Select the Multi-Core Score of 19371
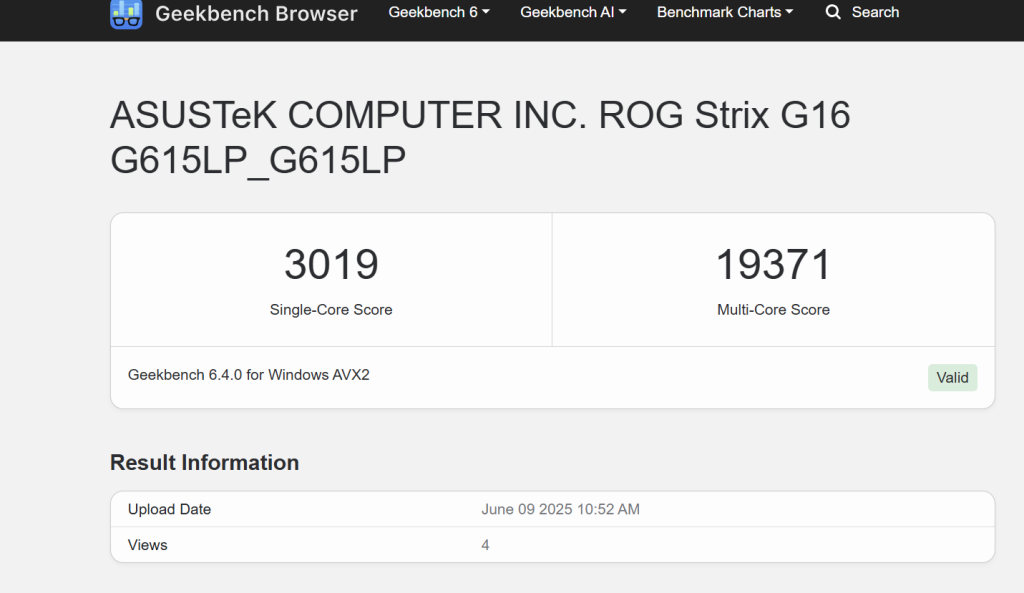1024x593 pixels. (773, 264)
